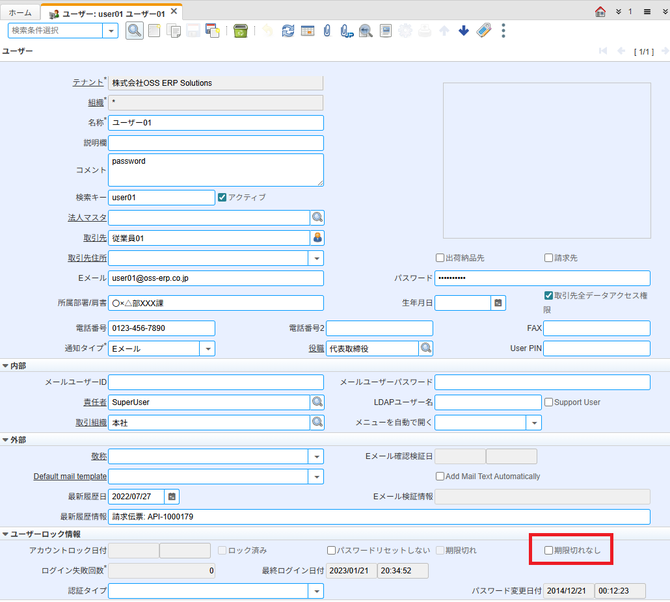Click the red Home icon top right
The width and height of the screenshot is (670, 602).
pos(600,12)
